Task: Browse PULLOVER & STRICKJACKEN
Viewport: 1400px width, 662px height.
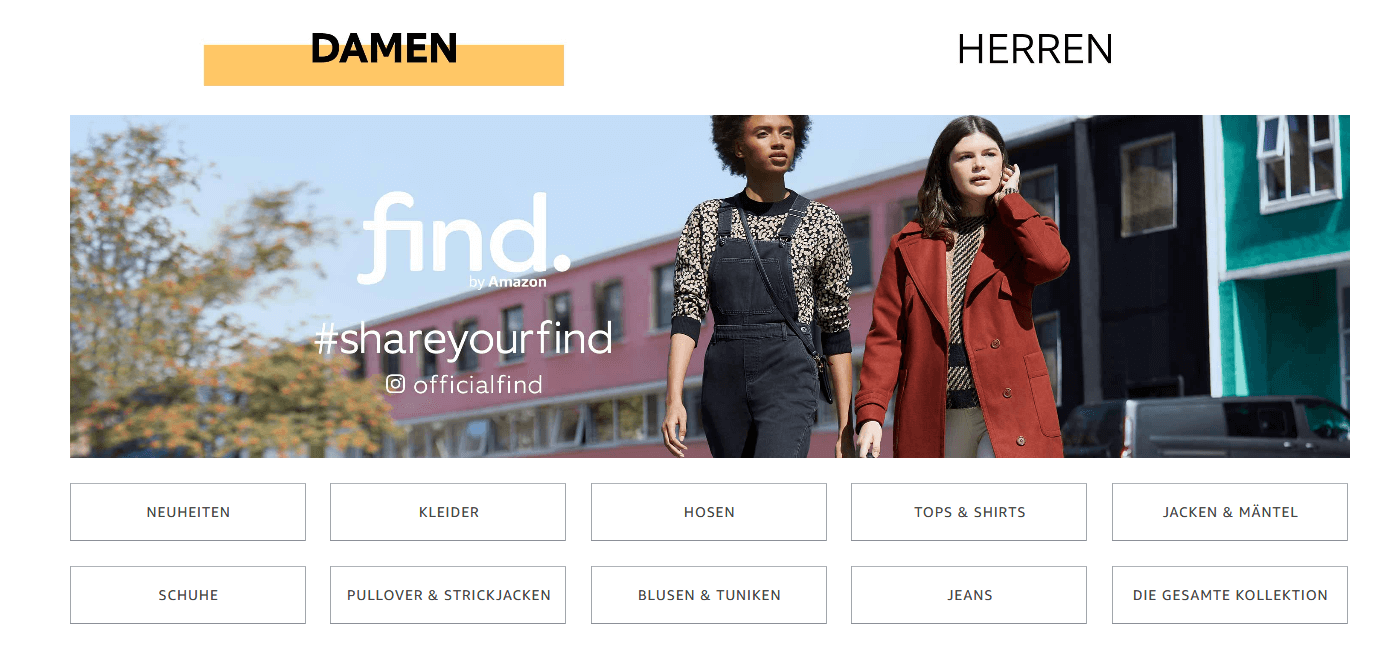Action: tap(448, 595)
